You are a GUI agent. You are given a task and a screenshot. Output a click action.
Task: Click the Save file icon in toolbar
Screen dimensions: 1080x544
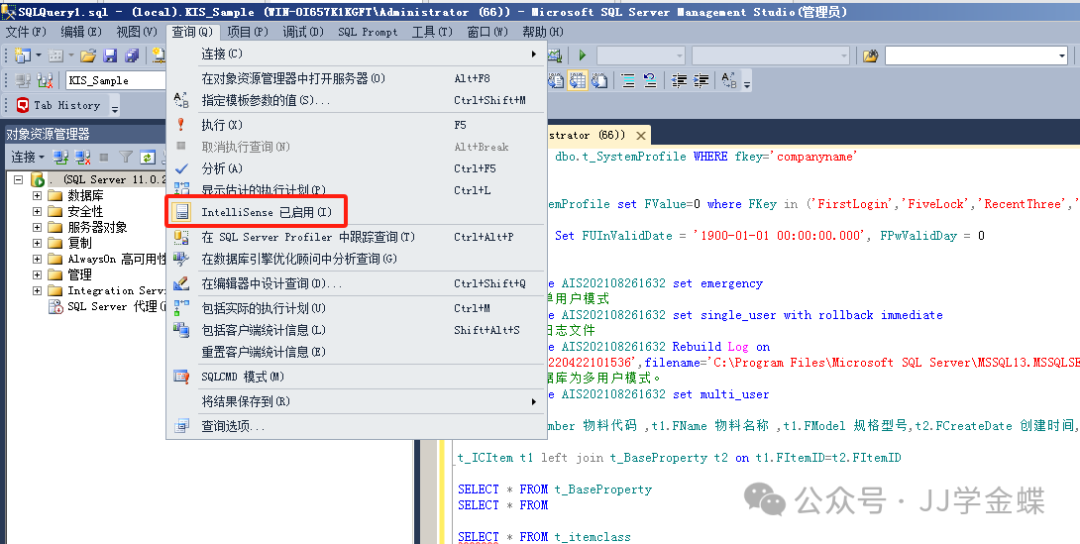(110, 55)
